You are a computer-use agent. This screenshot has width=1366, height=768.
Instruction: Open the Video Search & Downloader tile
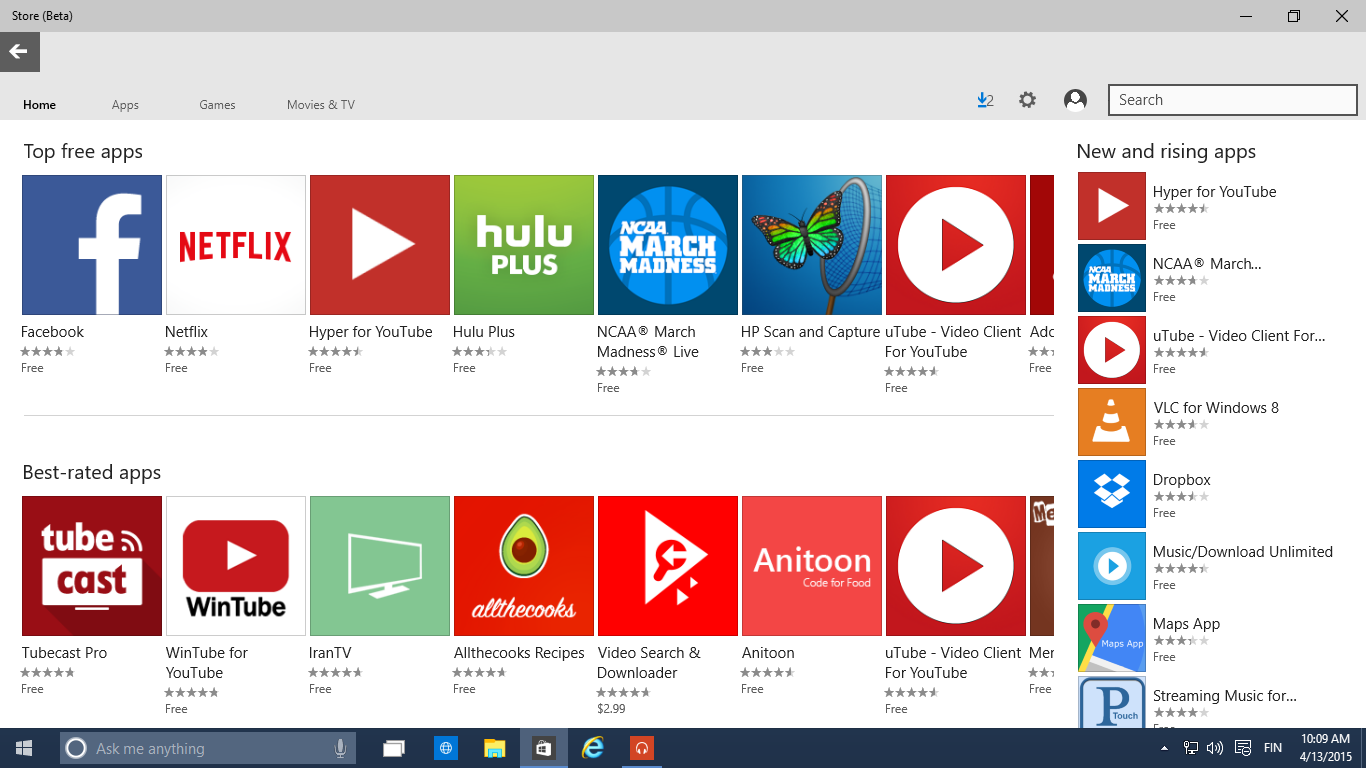coord(668,566)
